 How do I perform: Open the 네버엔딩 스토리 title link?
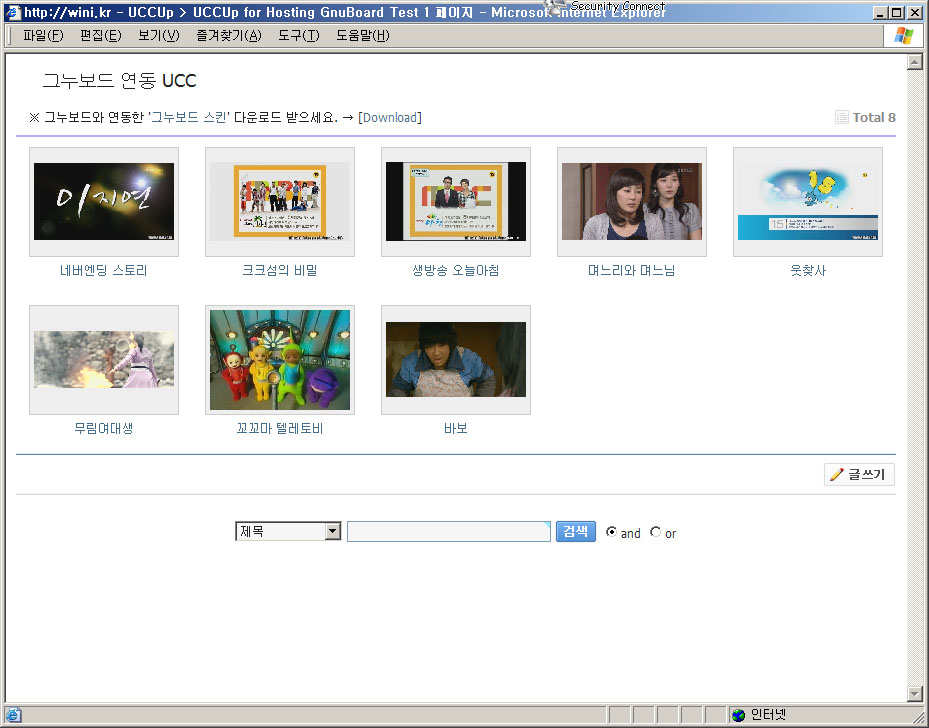pyautogui.click(x=104, y=271)
